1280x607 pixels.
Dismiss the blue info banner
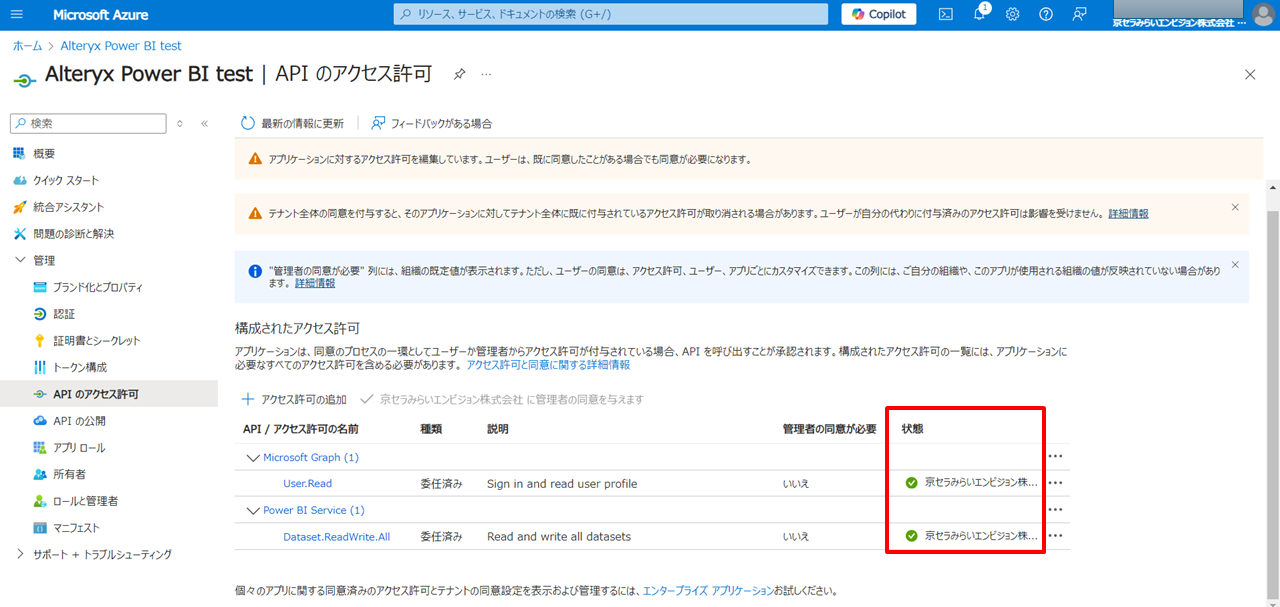pos(1235,265)
